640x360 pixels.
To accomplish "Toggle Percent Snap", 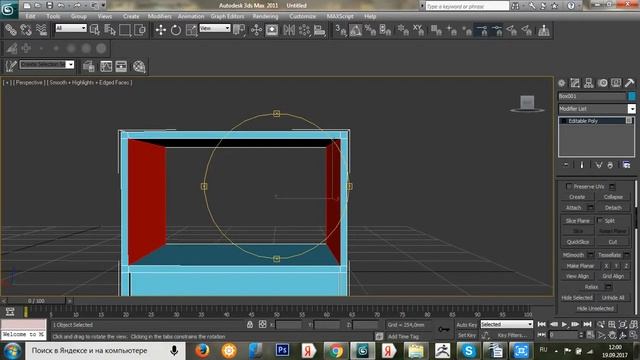I will [x=371, y=30].
